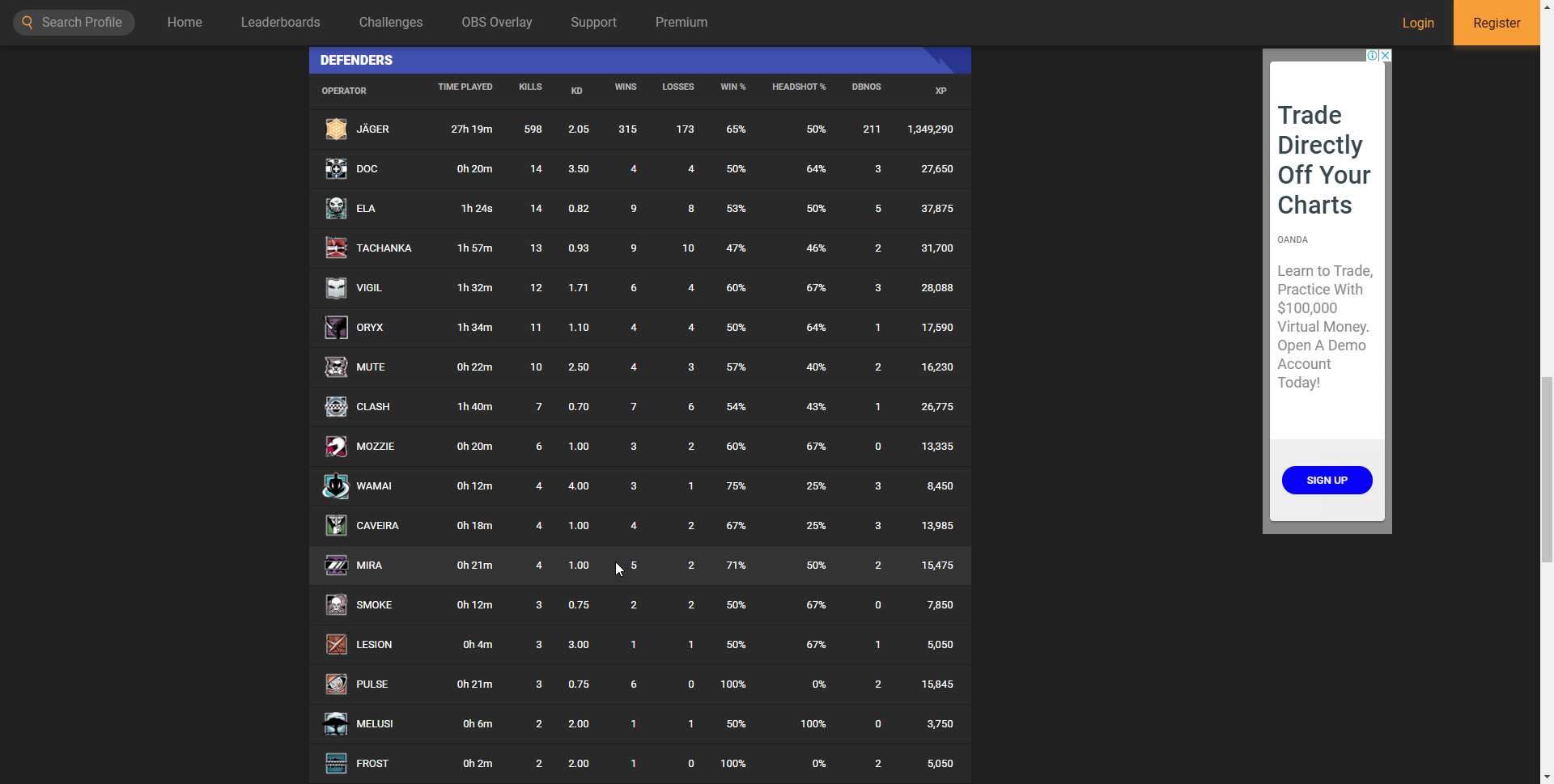Click the Pulse operator icon
The height and width of the screenshot is (784, 1554).
[x=336, y=684]
